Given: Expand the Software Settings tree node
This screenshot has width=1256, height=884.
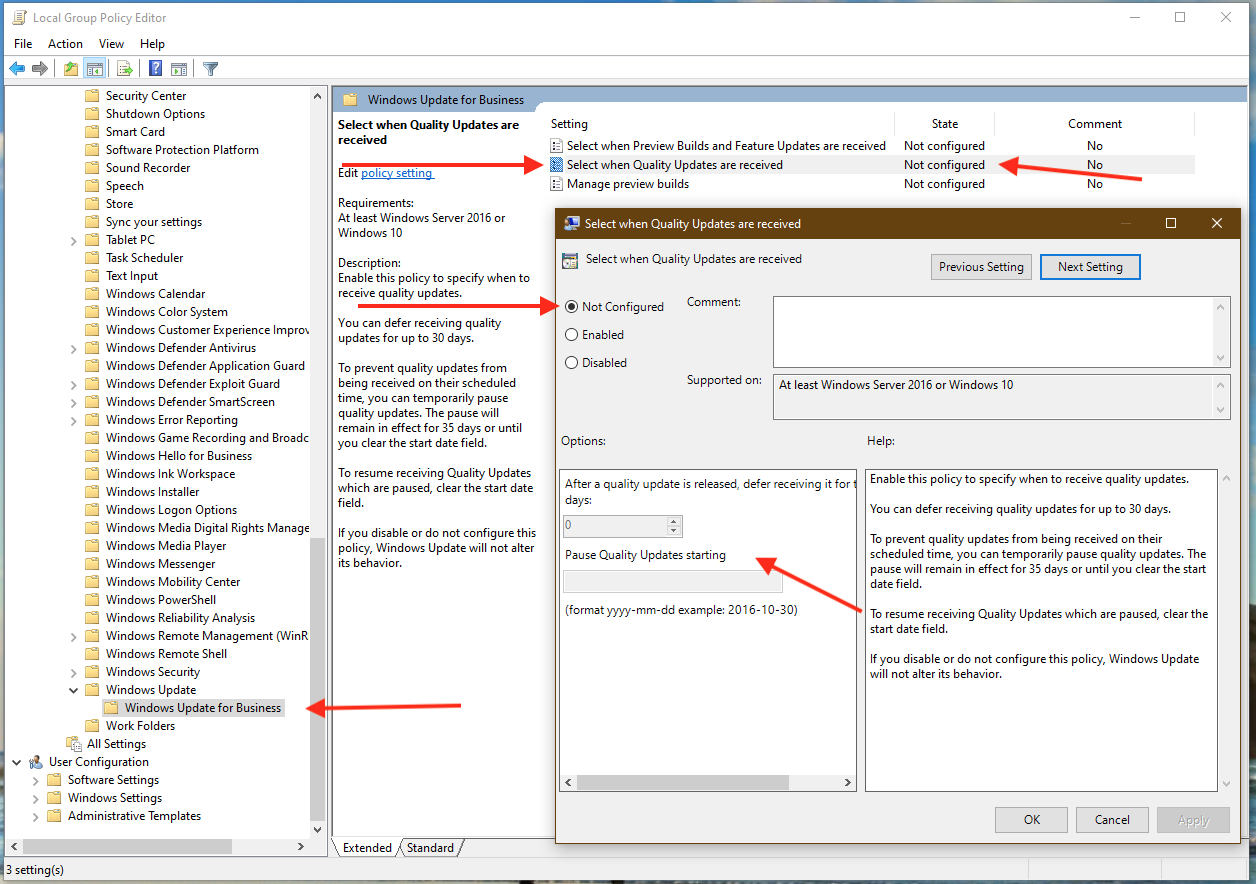Looking at the screenshot, I should 36,780.
